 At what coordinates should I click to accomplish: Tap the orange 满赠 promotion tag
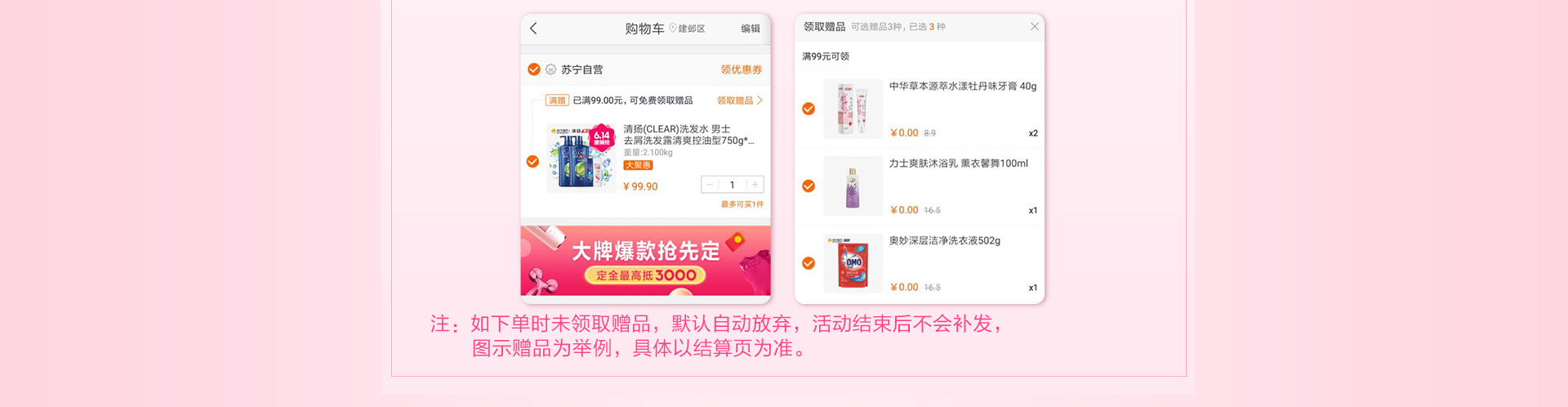coord(557,101)
